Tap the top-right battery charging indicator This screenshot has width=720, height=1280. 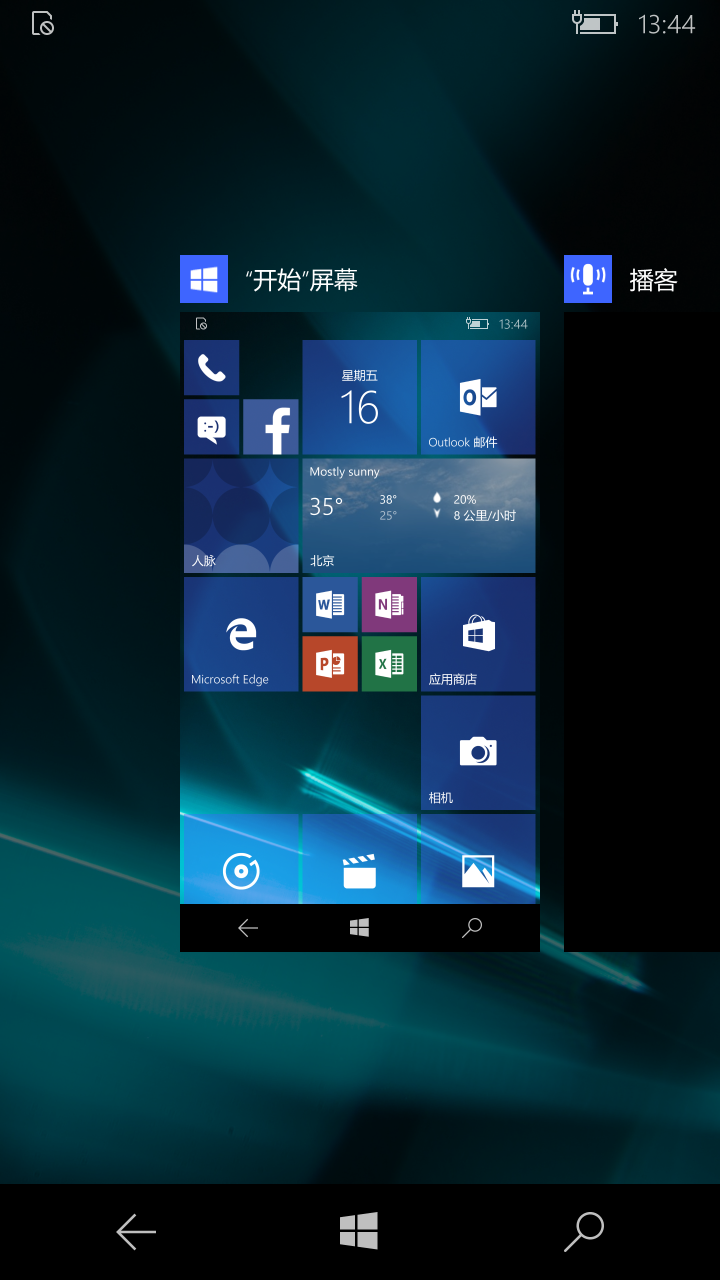[594, 23]
